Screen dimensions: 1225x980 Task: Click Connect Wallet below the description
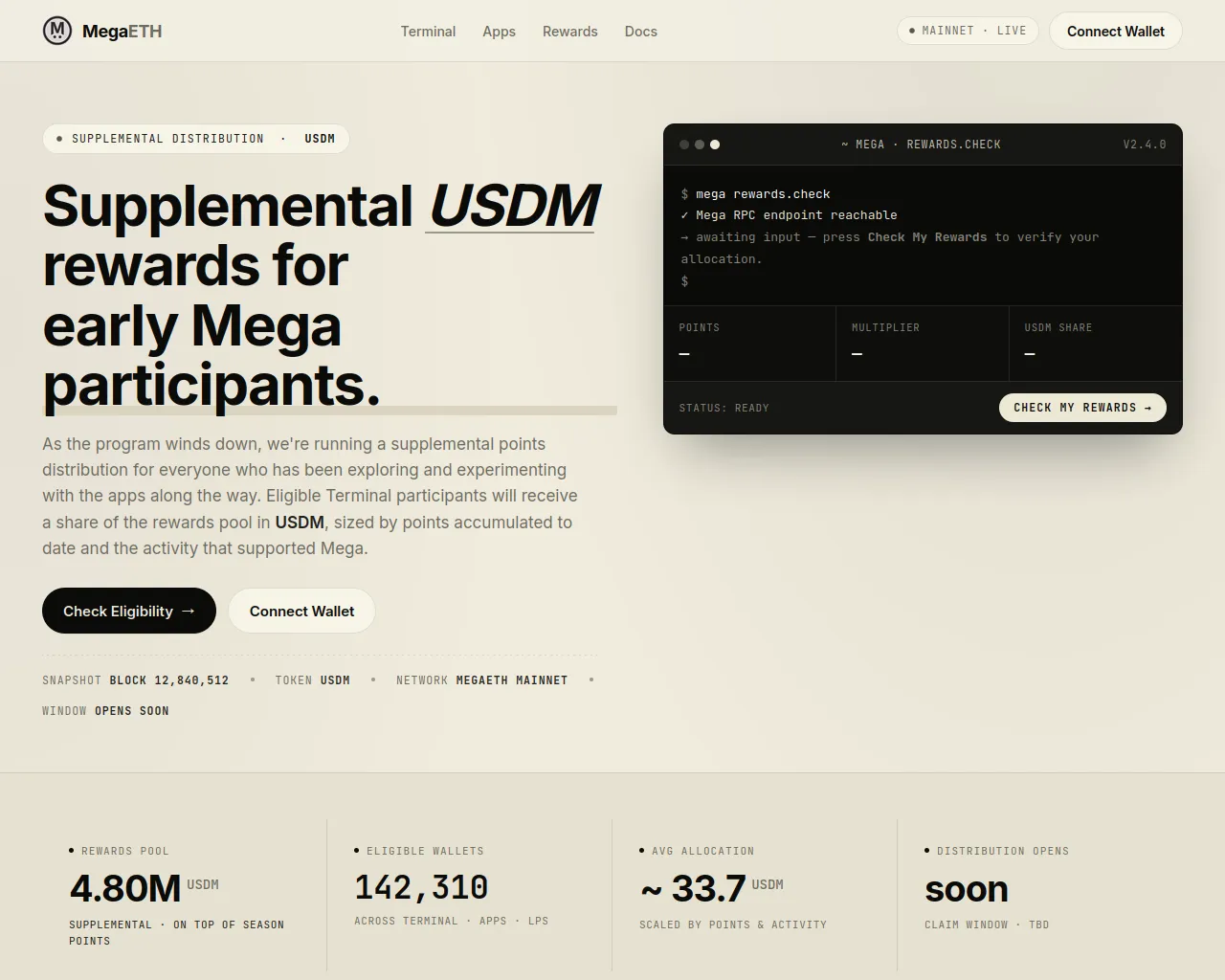301,611
